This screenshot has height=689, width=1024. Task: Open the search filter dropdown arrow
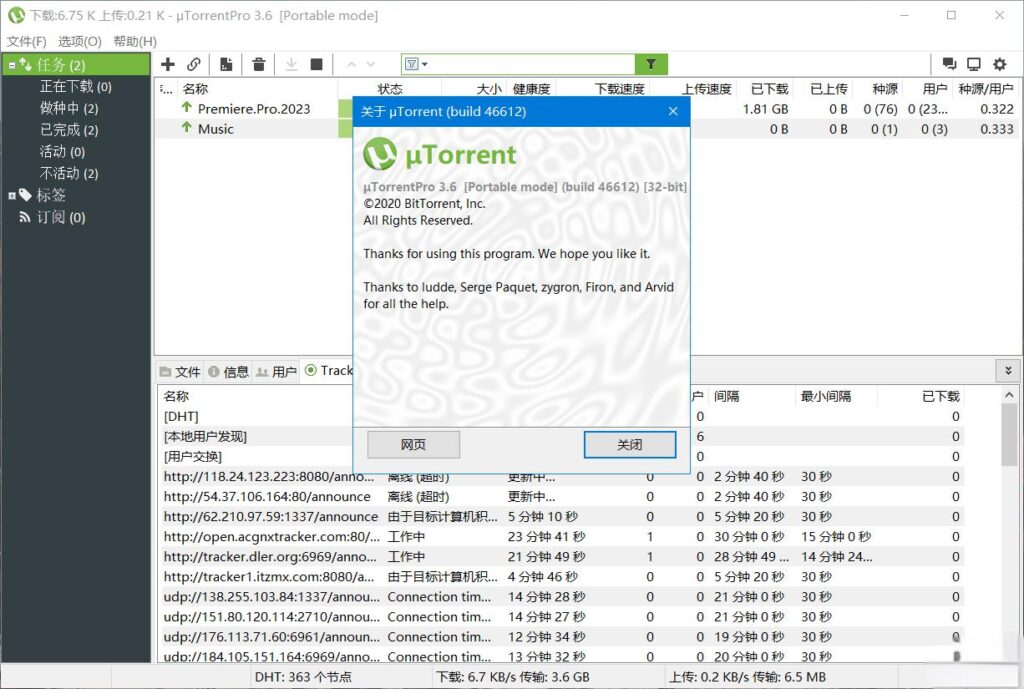click(425, 64)
